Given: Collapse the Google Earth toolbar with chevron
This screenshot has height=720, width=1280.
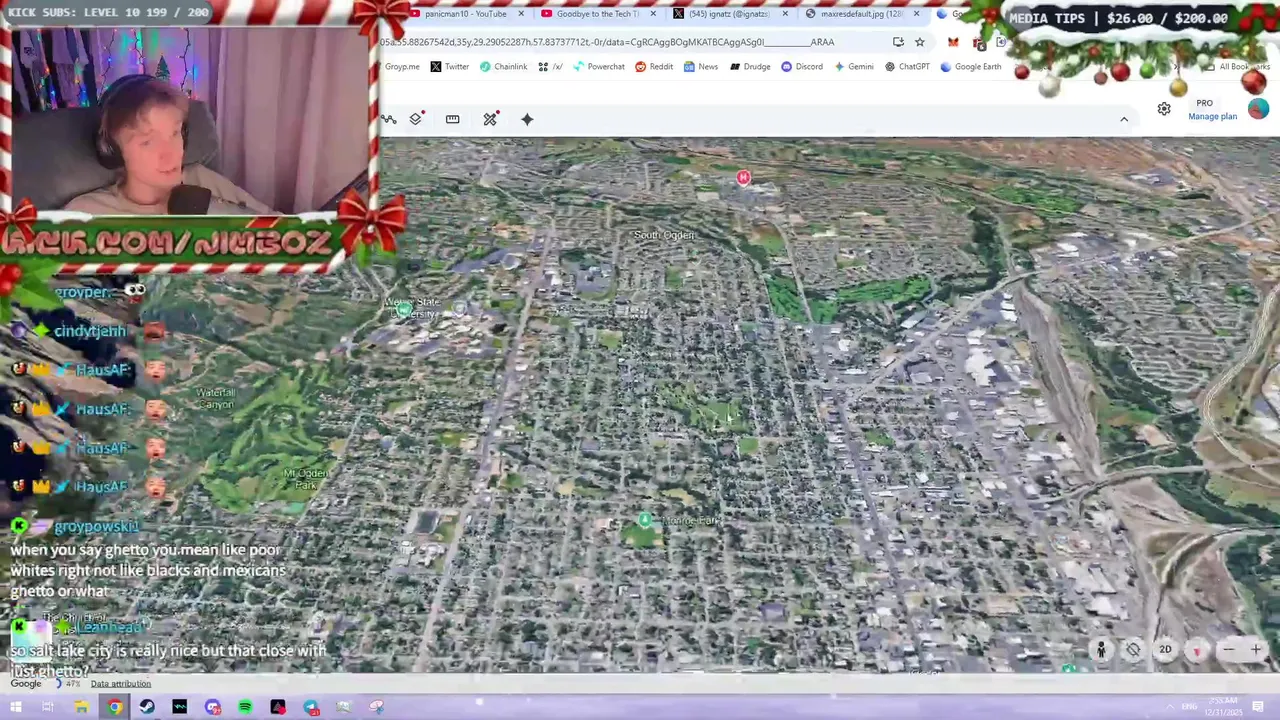Looking at the screenshot, I should coord(1123,119).
